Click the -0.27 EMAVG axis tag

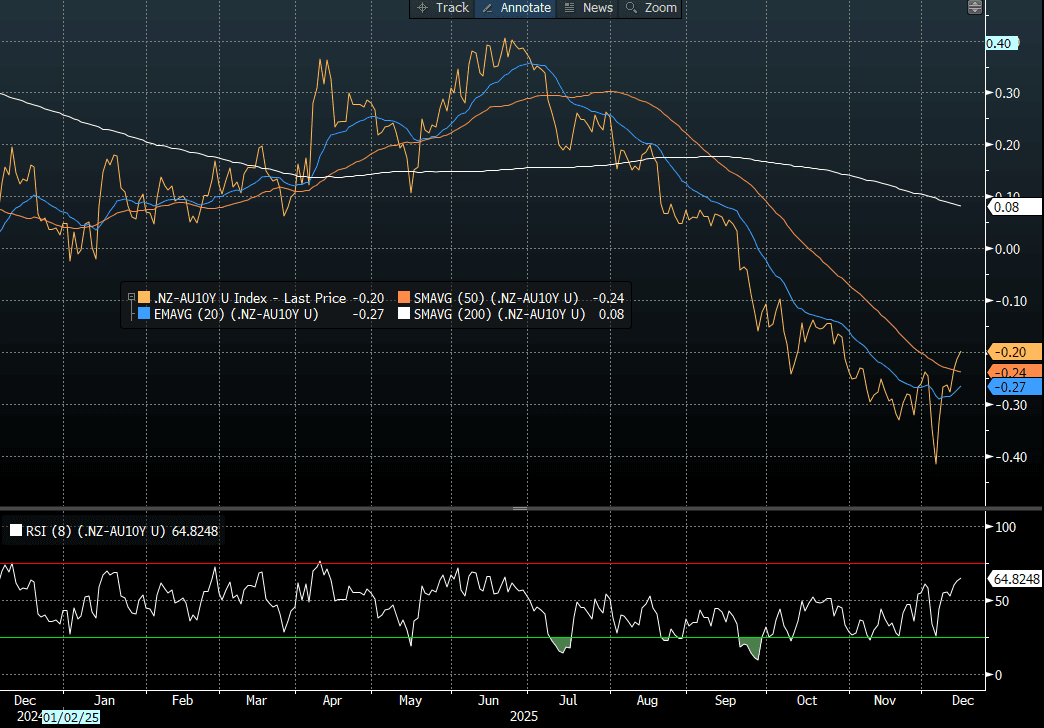pyautogui.click(x=1014, y=387)
